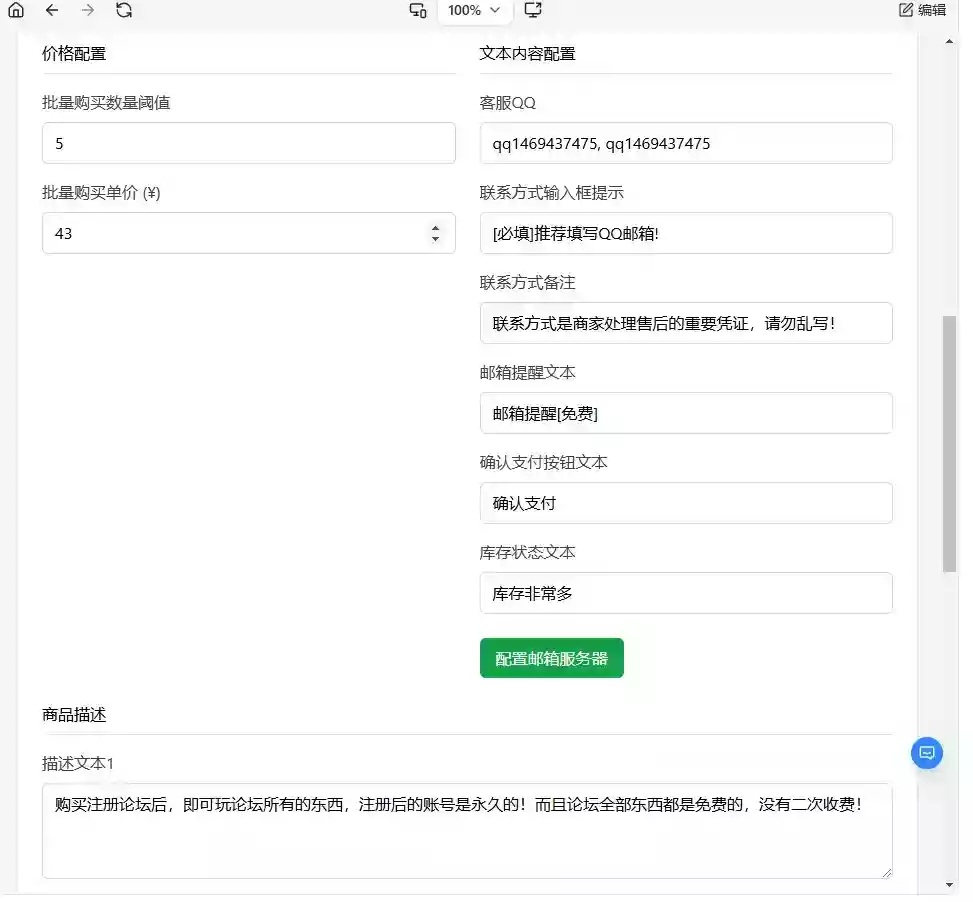
Task: Click the 编辑 button at top right
Action: (920, 9)
